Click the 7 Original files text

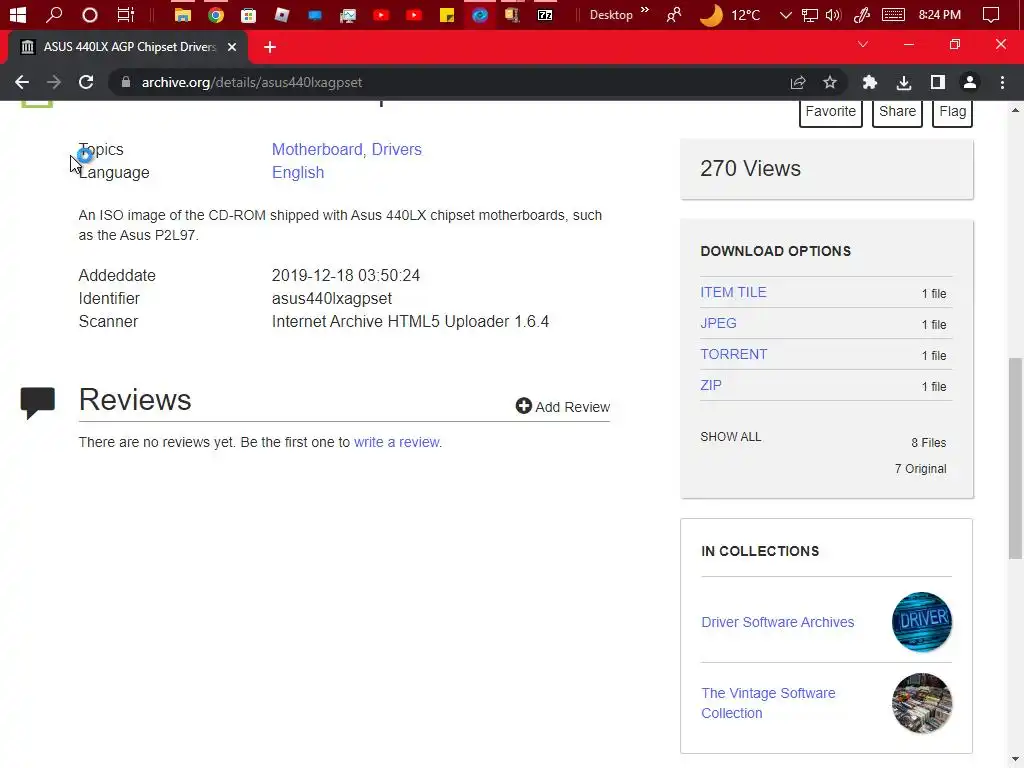point(920,469)
